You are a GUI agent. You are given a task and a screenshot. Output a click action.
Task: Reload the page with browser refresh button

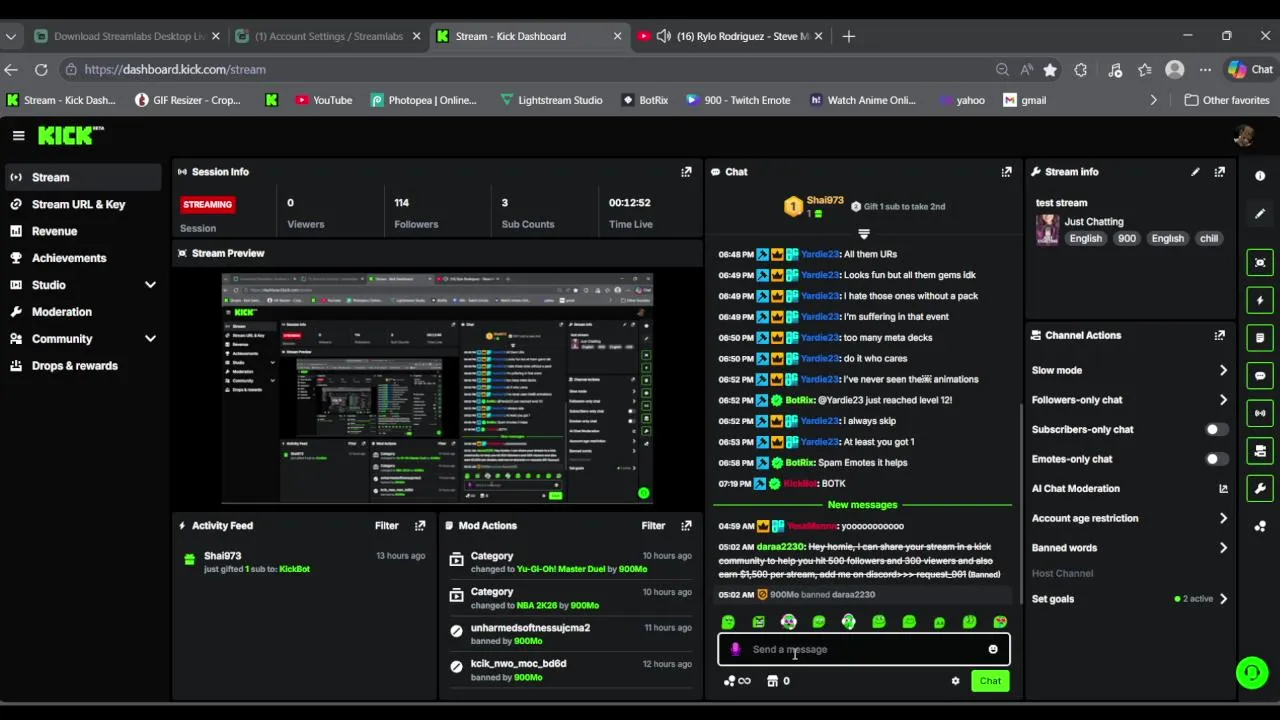pyautogui.click(x=41, y=70)
